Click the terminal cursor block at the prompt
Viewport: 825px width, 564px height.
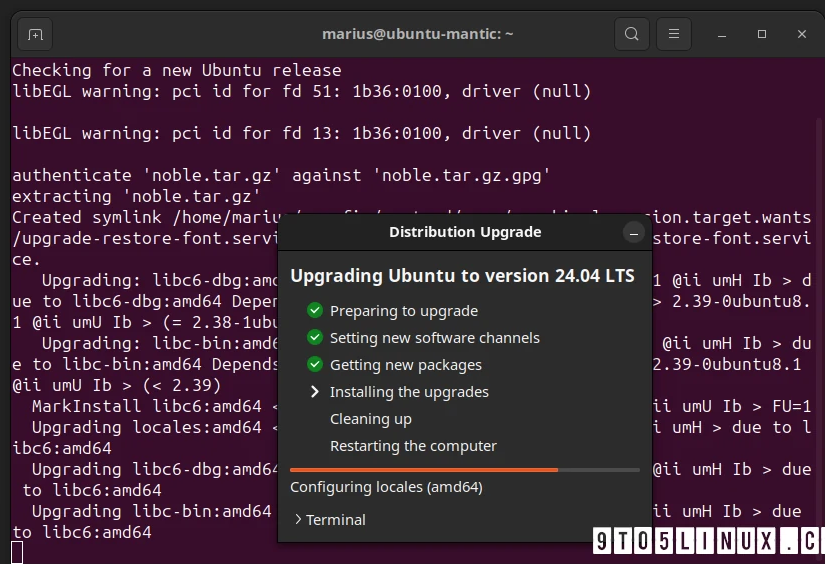point(17,552)
